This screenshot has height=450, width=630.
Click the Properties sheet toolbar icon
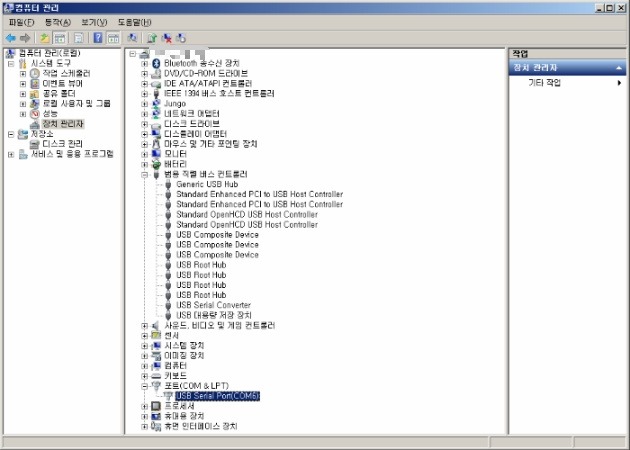click(x=79, y=38)
